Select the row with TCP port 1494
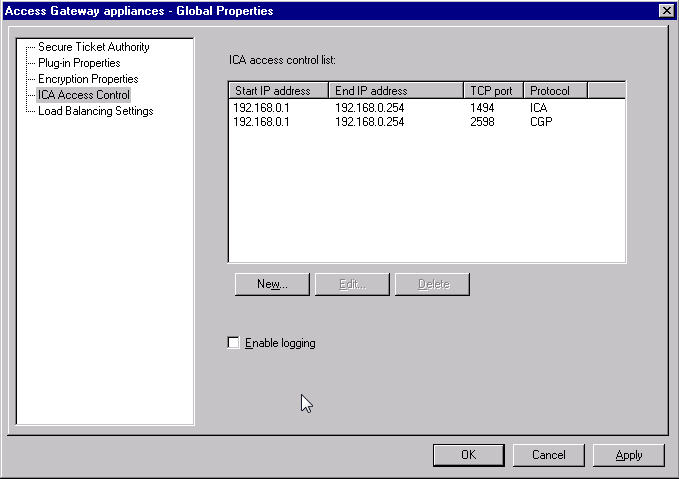 427,107
